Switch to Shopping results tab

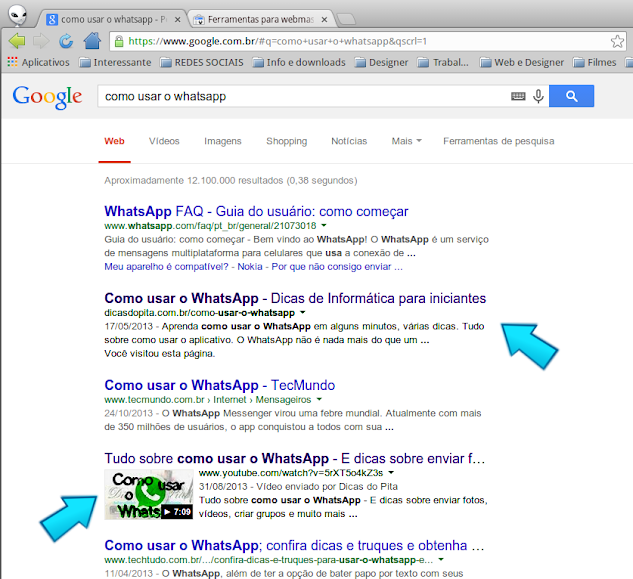(287, 141)
